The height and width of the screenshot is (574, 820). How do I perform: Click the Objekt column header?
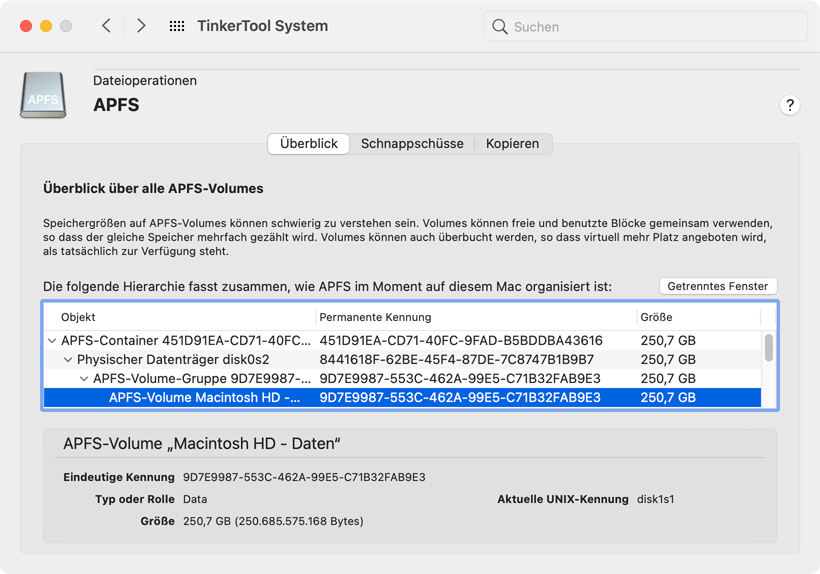180,317
